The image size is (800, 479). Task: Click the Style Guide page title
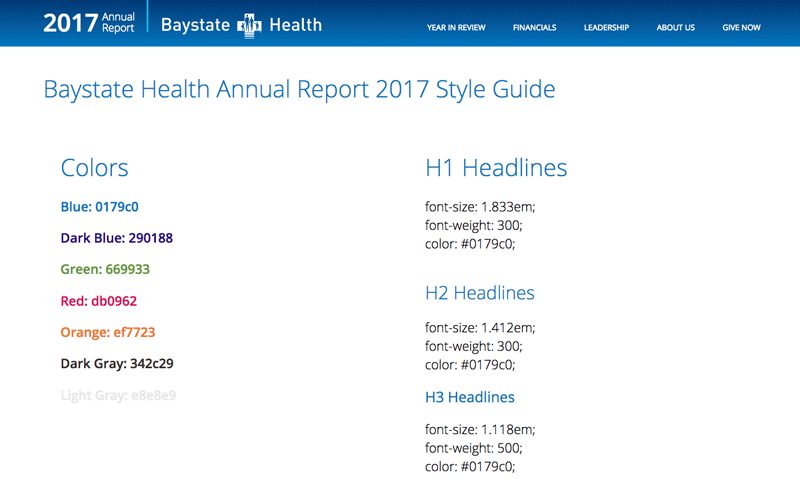click(x=299, y=90)
